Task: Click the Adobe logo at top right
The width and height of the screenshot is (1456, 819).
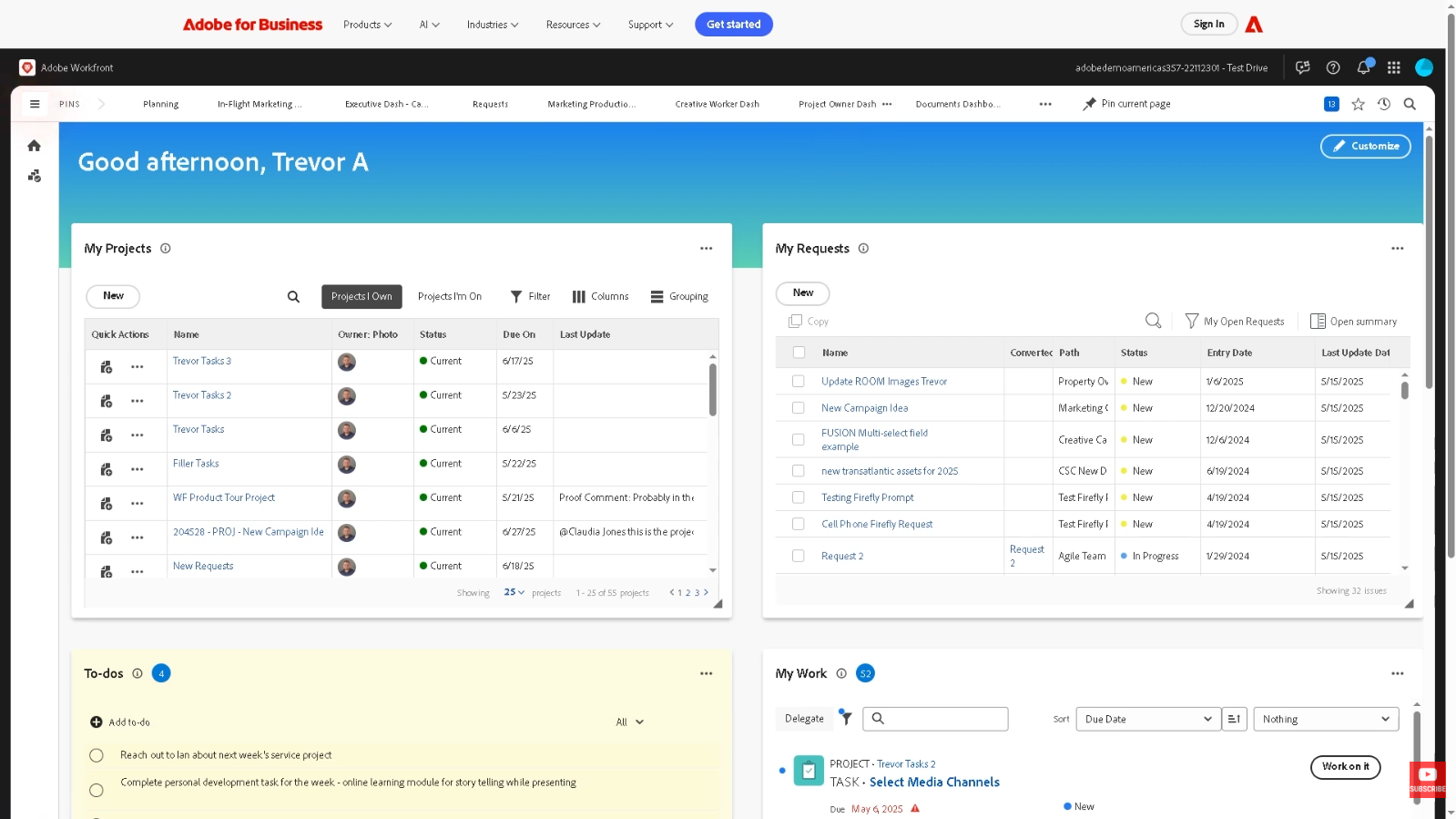Action: point(1254,25)
